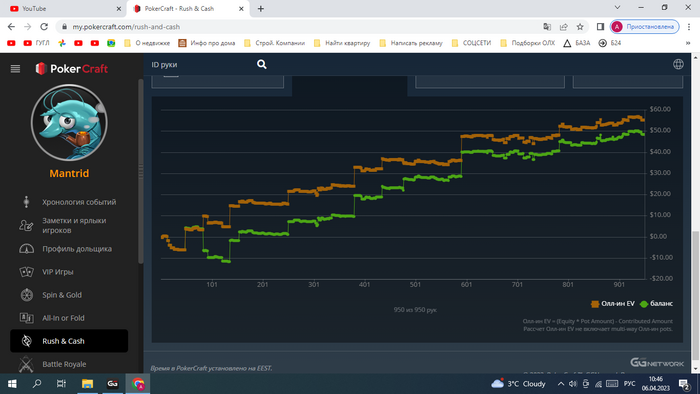Viewport: 700px width, 394px height.
Task: Click the Battle Royale crossed swords icon
Action: [x=26, y=364]
